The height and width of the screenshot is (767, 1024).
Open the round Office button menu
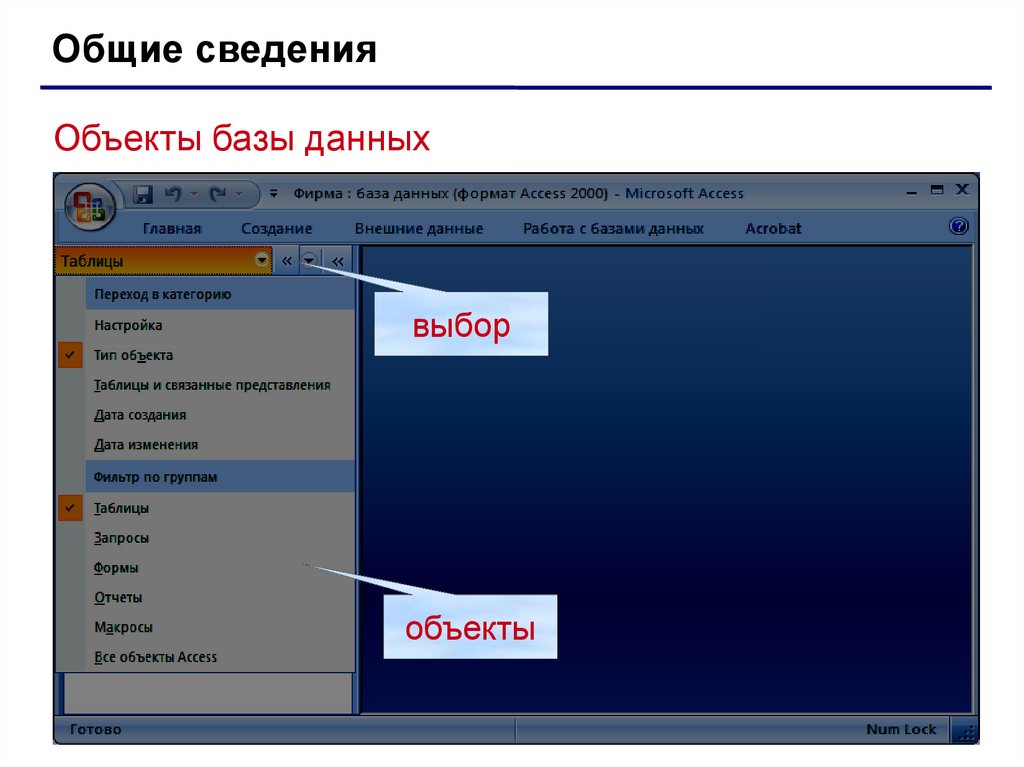tap(91, 207)
